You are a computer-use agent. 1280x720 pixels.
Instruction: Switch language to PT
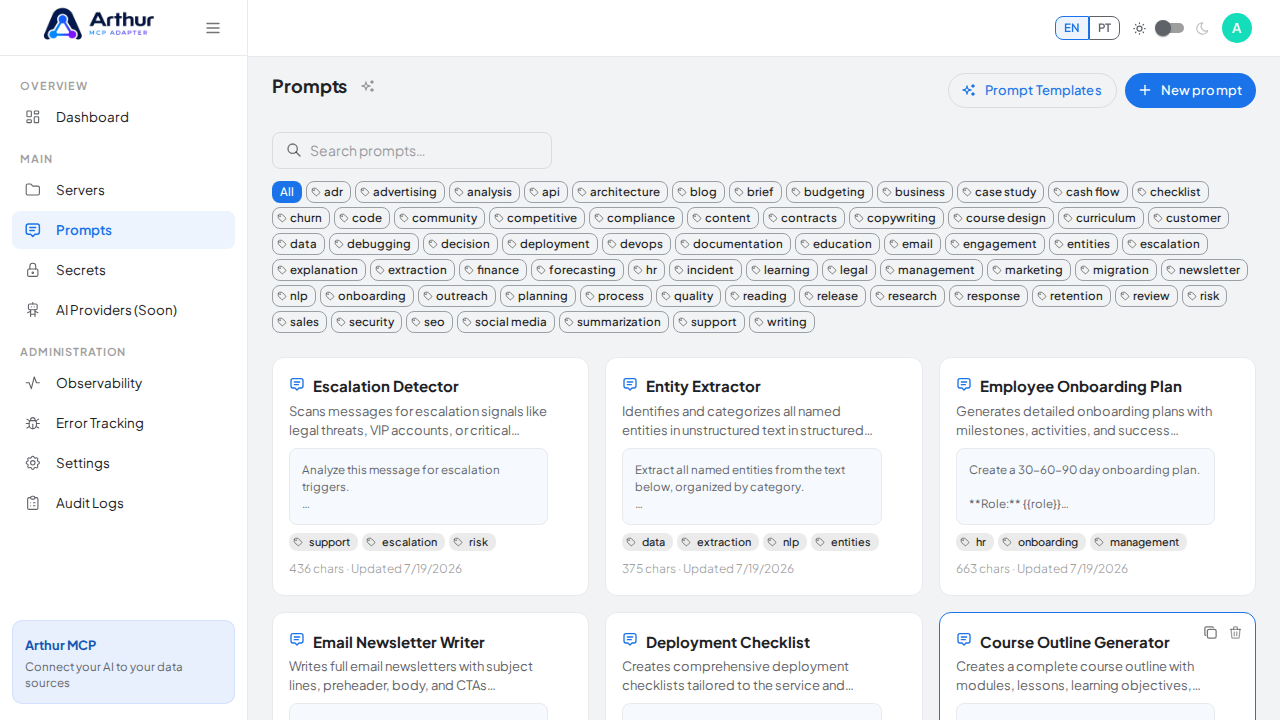pyautogui.click(x=1104, y=28)
